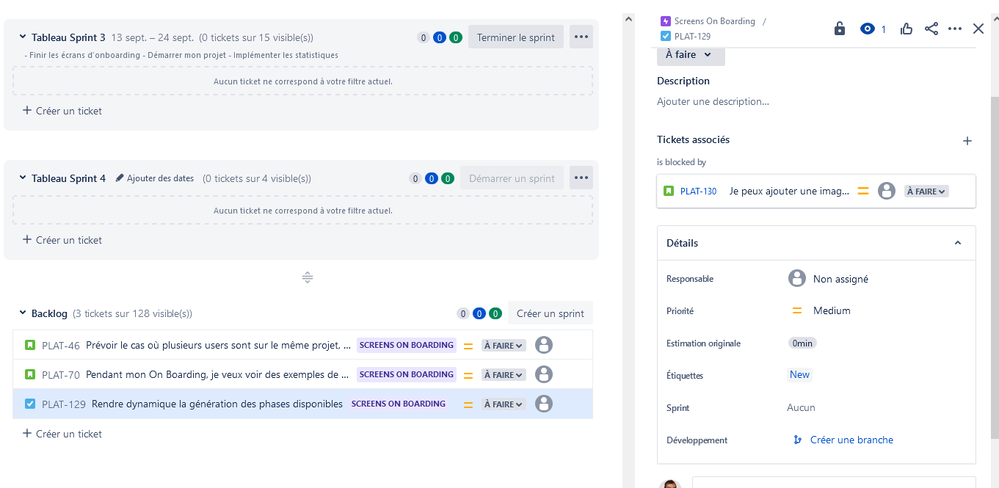Select backlog row PLAT-70 Pendant mon On Boarding

pyautogui.click(x=303, y=374)
